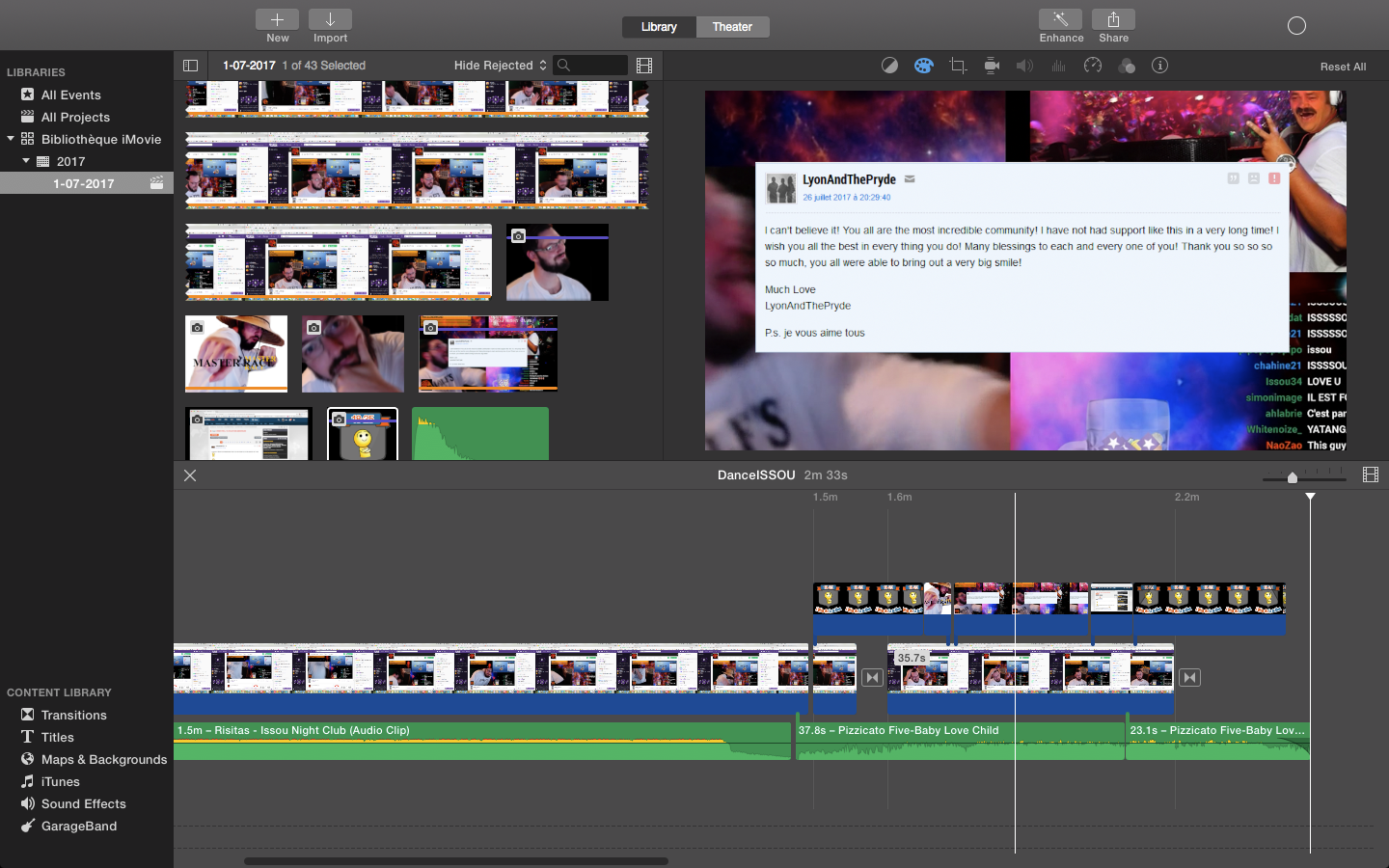This screenshot has height=868, width=1389.
Task: Collapse the 2017 folder
Action: tap(26, 161)
